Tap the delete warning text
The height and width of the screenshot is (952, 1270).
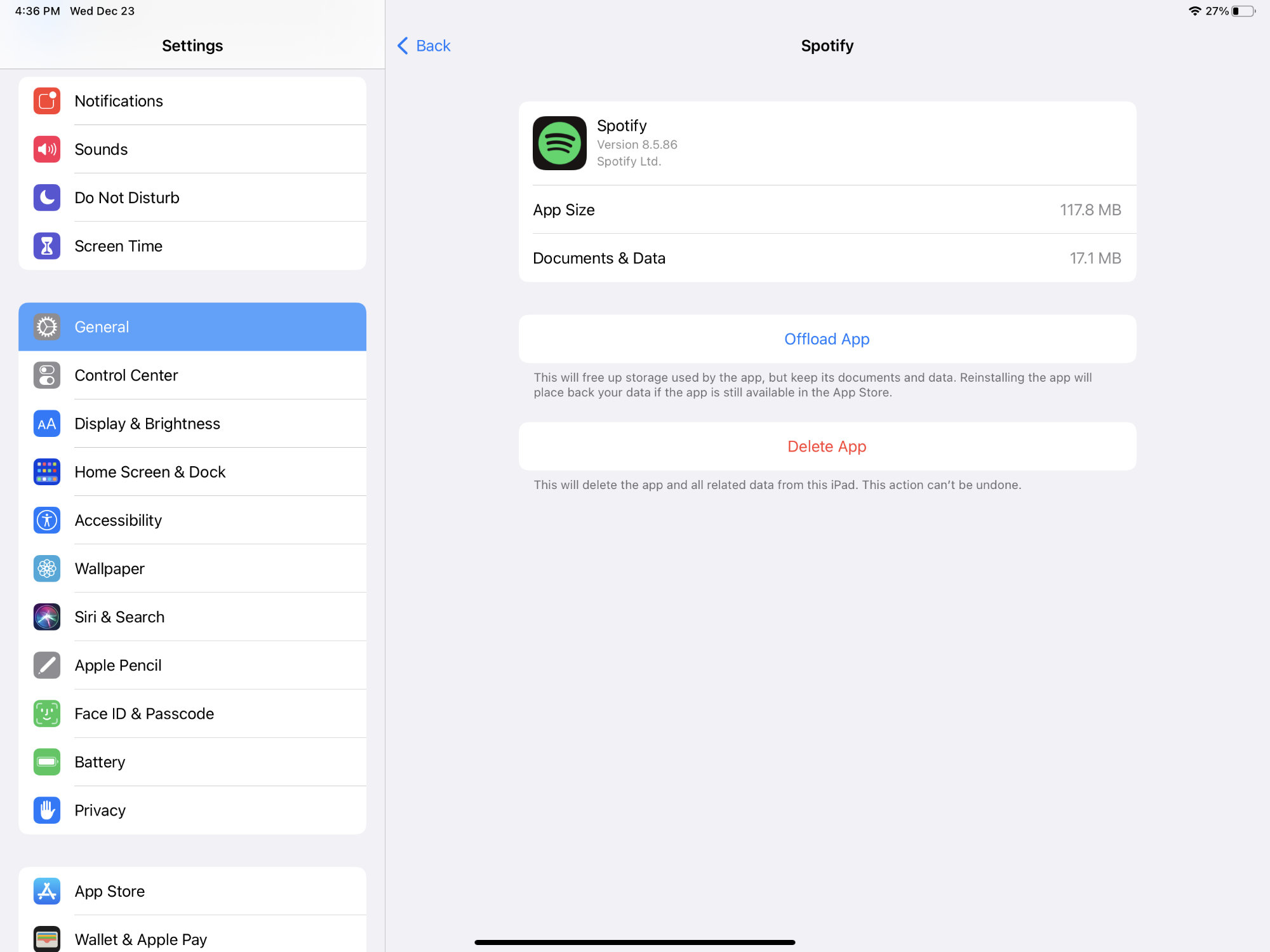point(777,485)
